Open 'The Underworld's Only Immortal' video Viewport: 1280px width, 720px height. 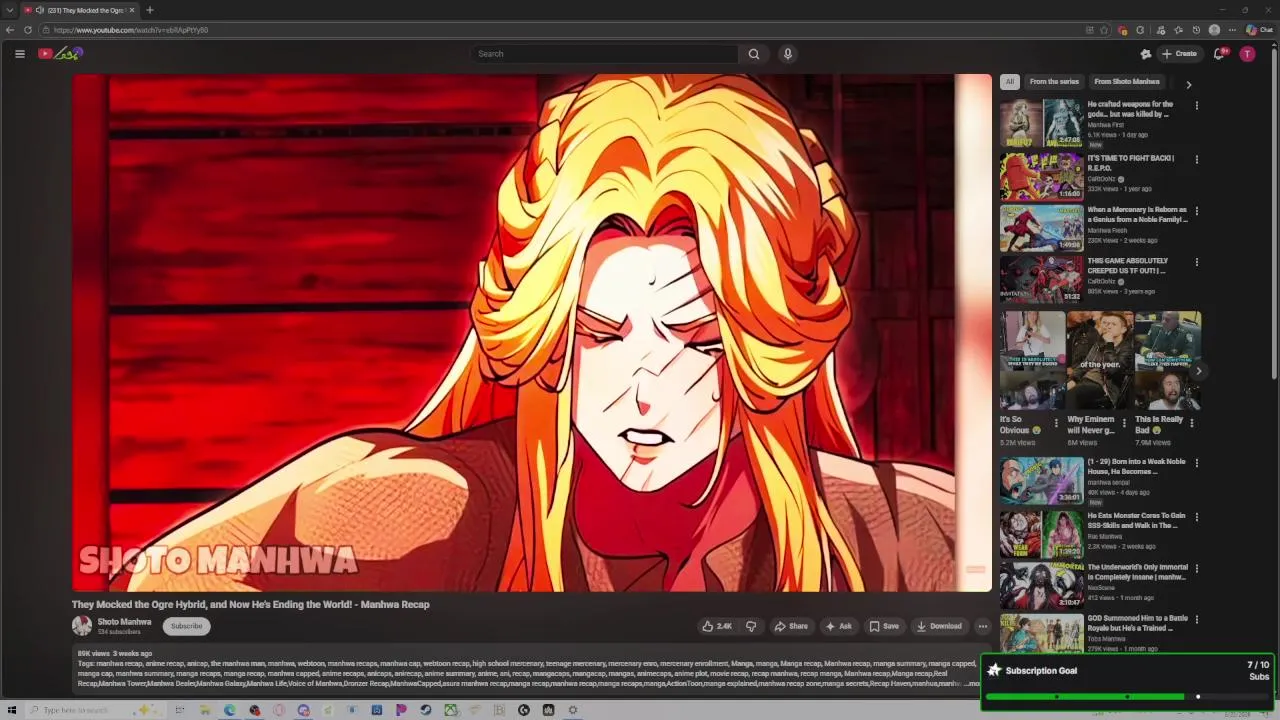[x=1137, y=572]
